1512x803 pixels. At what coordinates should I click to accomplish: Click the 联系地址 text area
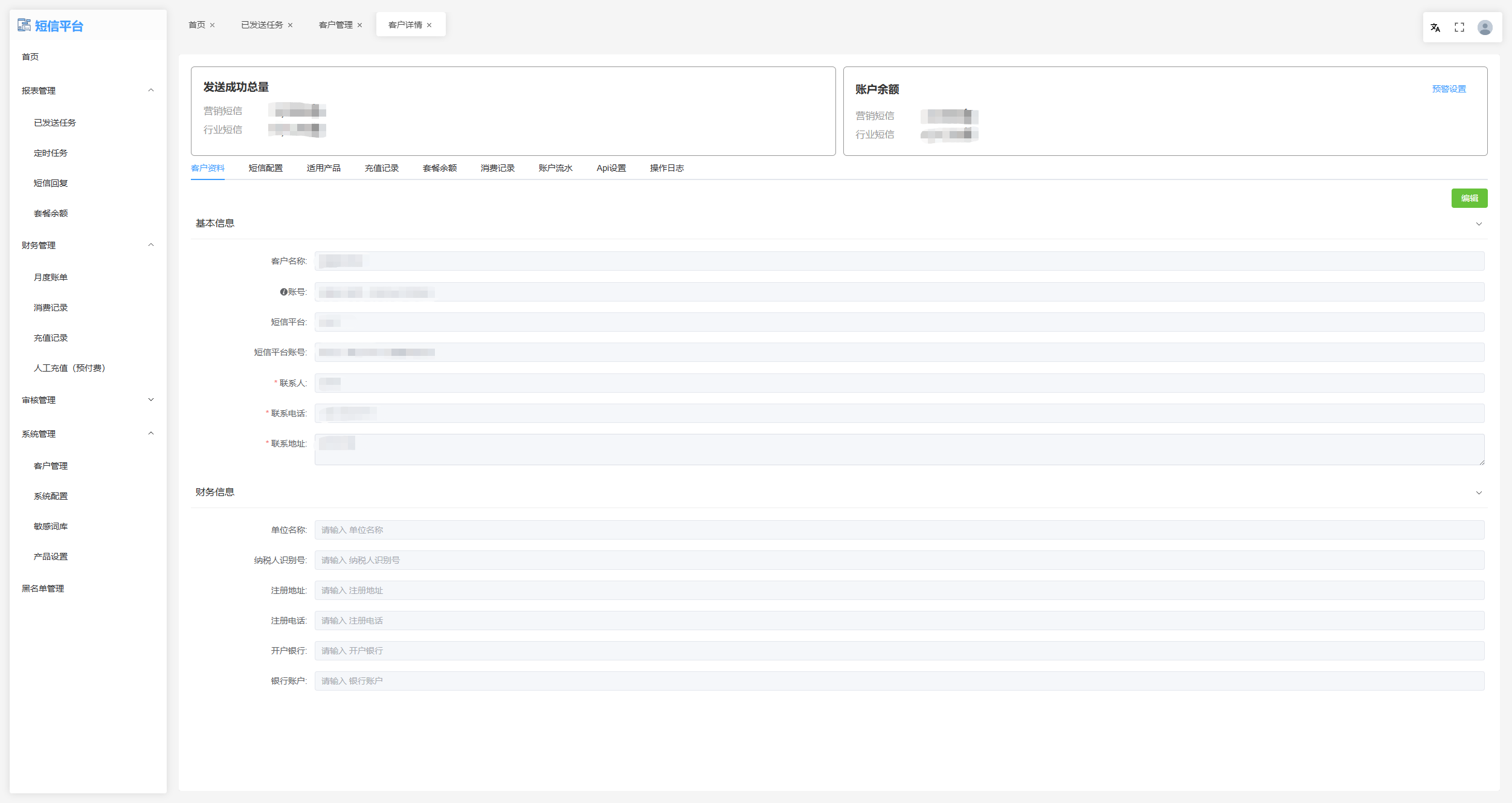(x=899, y=450)
